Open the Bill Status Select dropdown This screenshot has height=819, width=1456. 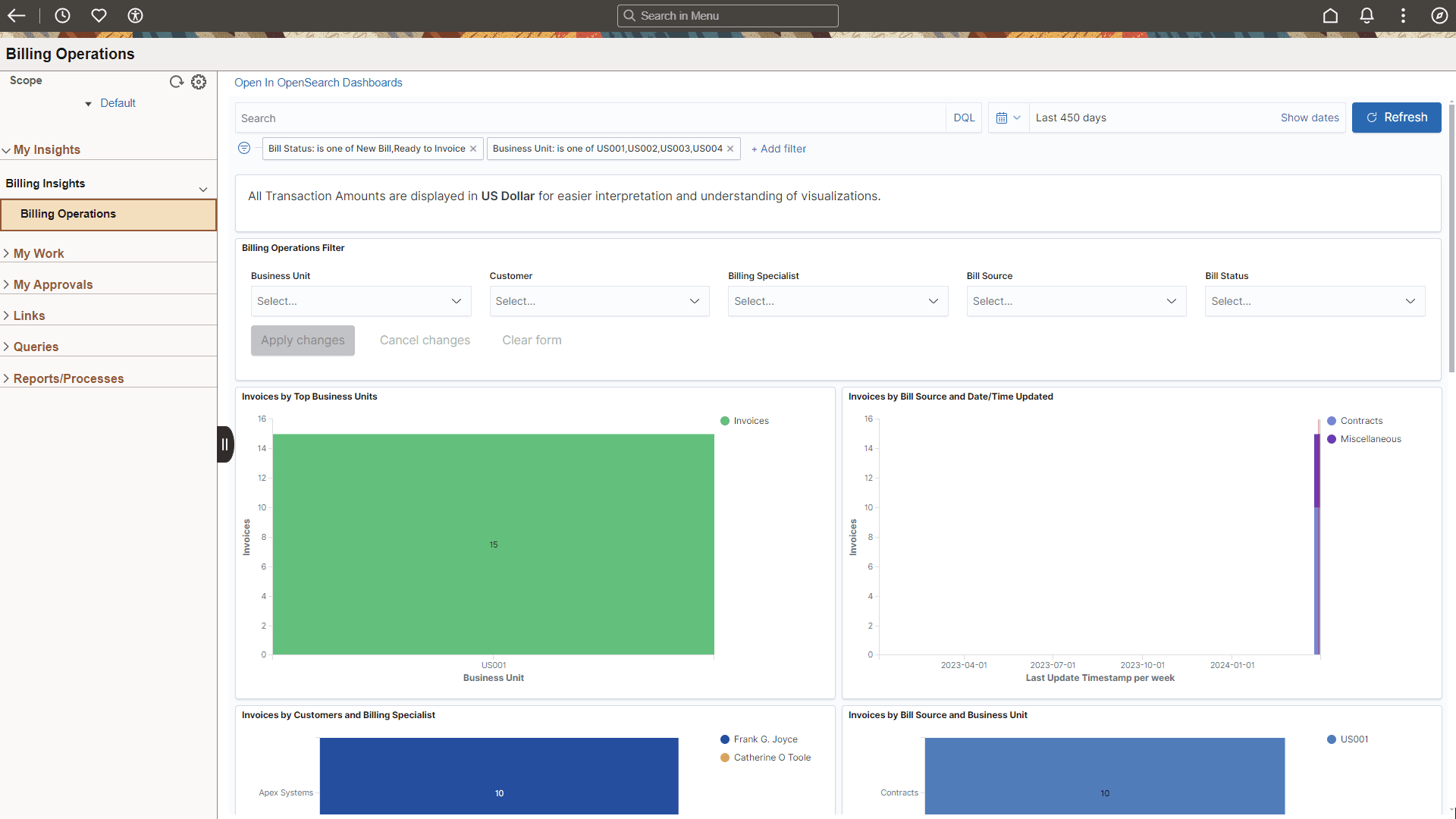(x=1314, y=301)
